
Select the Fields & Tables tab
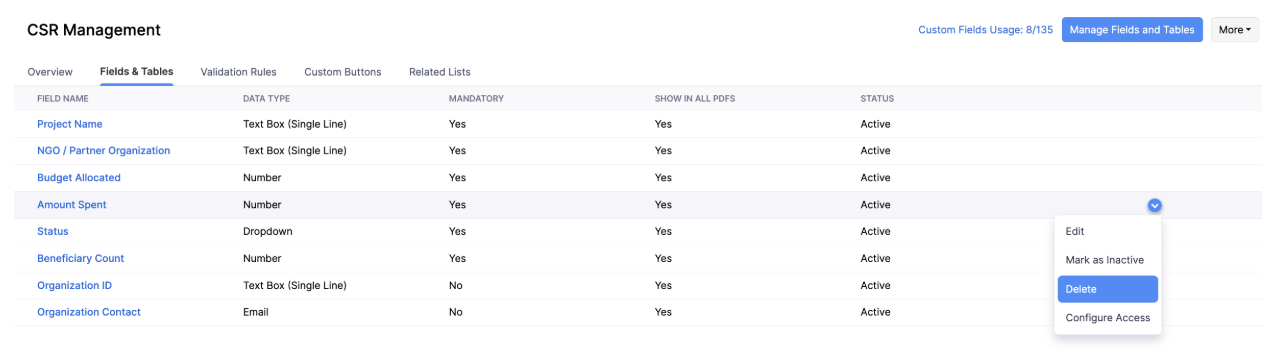136,72
